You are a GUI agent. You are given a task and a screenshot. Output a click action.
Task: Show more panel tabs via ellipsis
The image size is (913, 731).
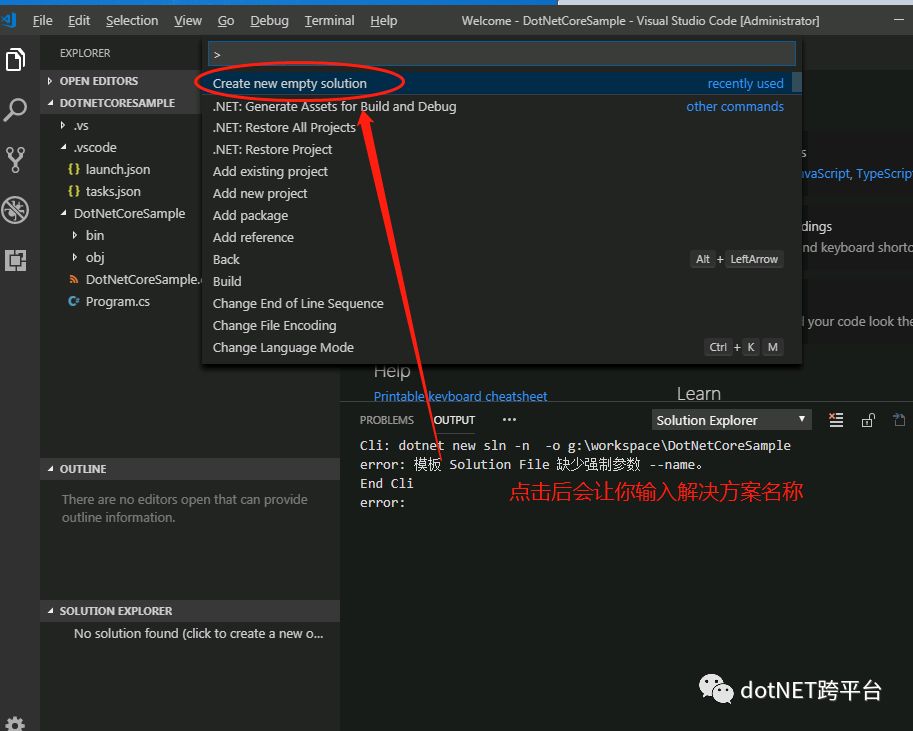[509, 419]
